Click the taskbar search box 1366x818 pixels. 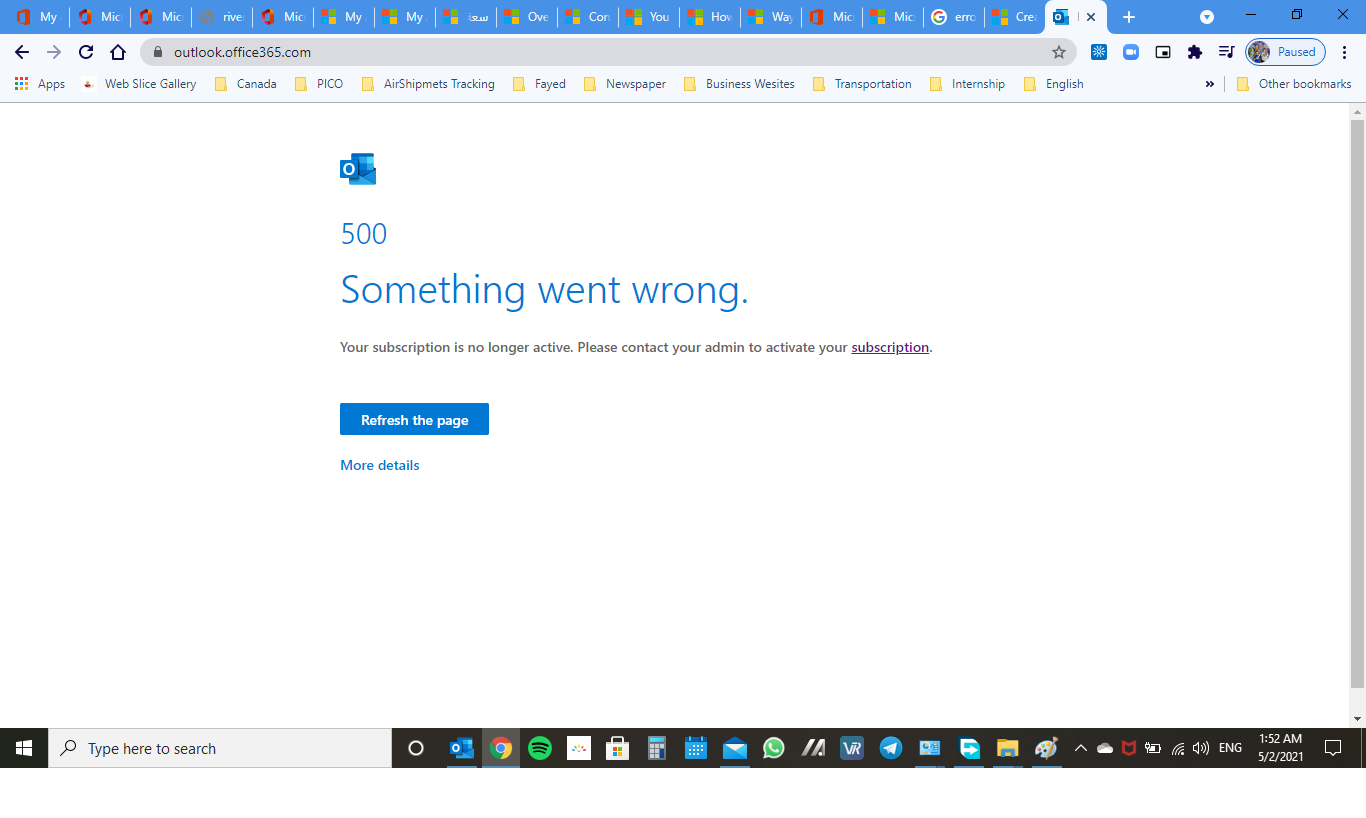pyautogui.click(x=220, y=748)
